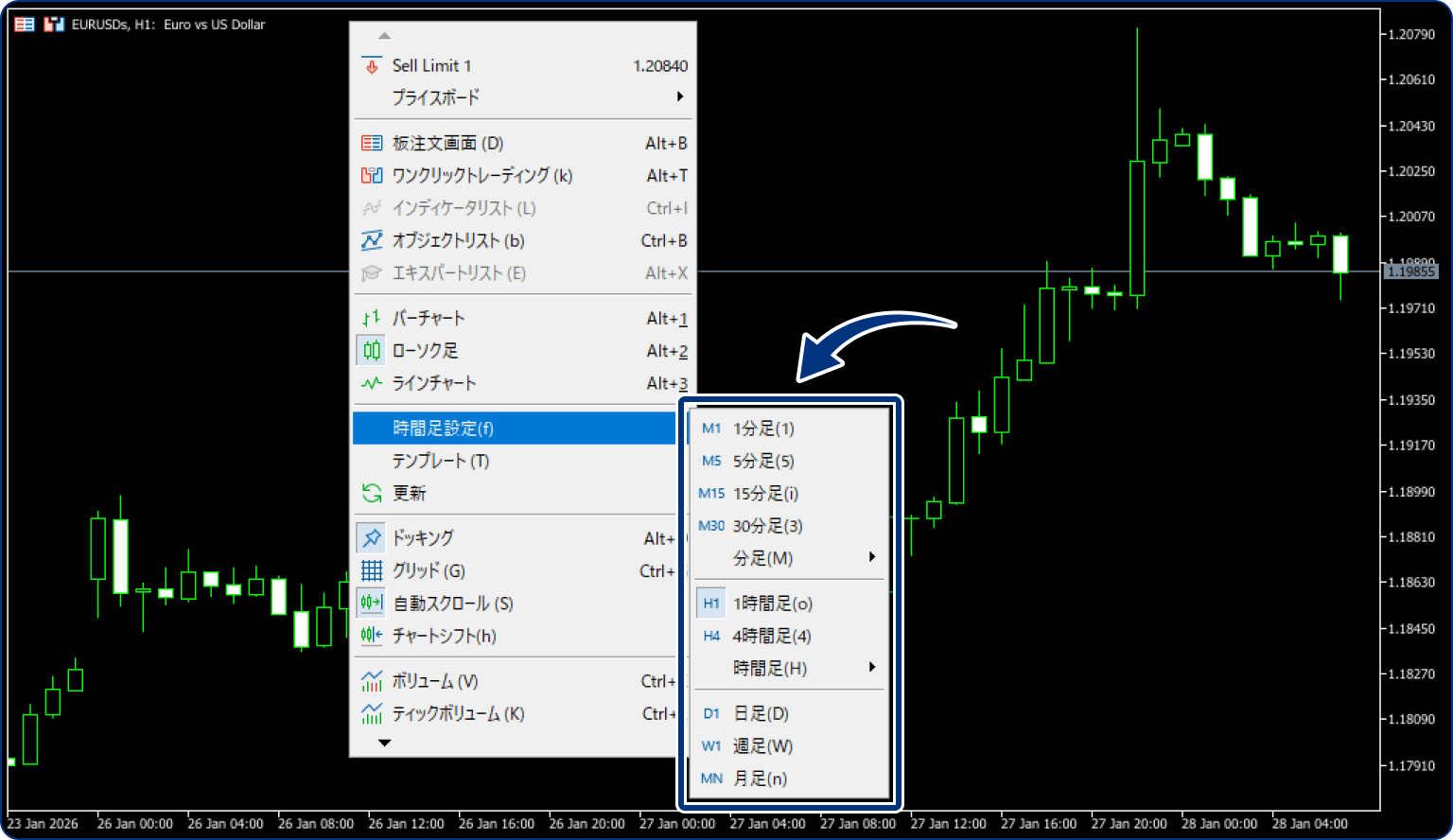This screenshot has width=1453, height=840.
Task: Select 時間足設定(f) menu item
Action: click(443, 429)
